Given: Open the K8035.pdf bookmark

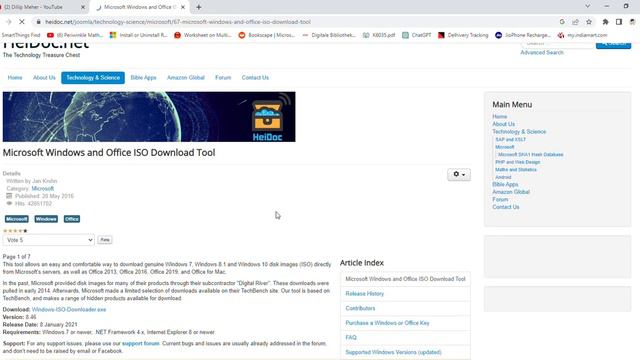Looking at the screenshot, I should click(379, 35).
